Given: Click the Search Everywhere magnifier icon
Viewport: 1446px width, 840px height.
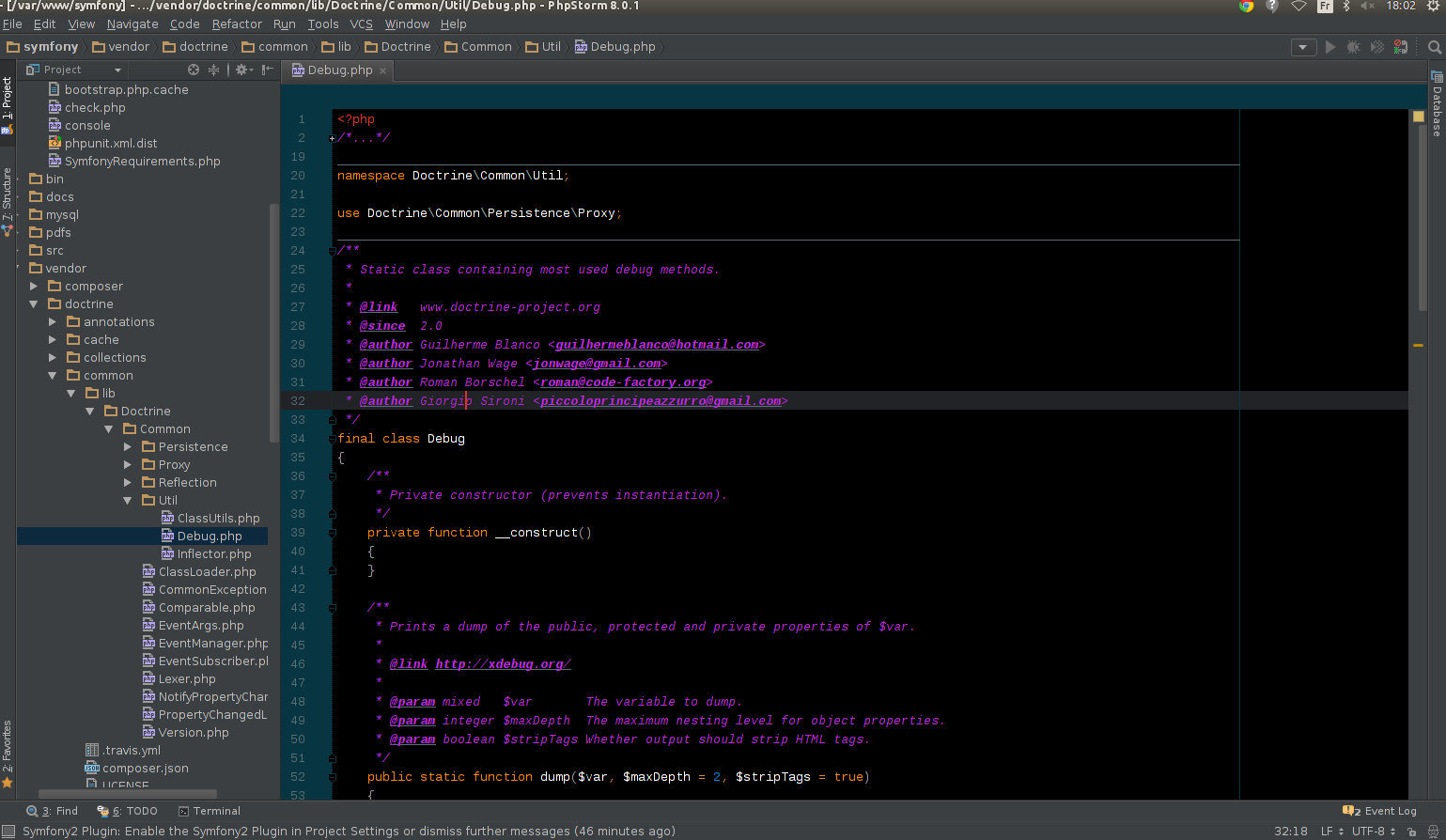Looking at the screenshot, I should [x=1435, y=47].
